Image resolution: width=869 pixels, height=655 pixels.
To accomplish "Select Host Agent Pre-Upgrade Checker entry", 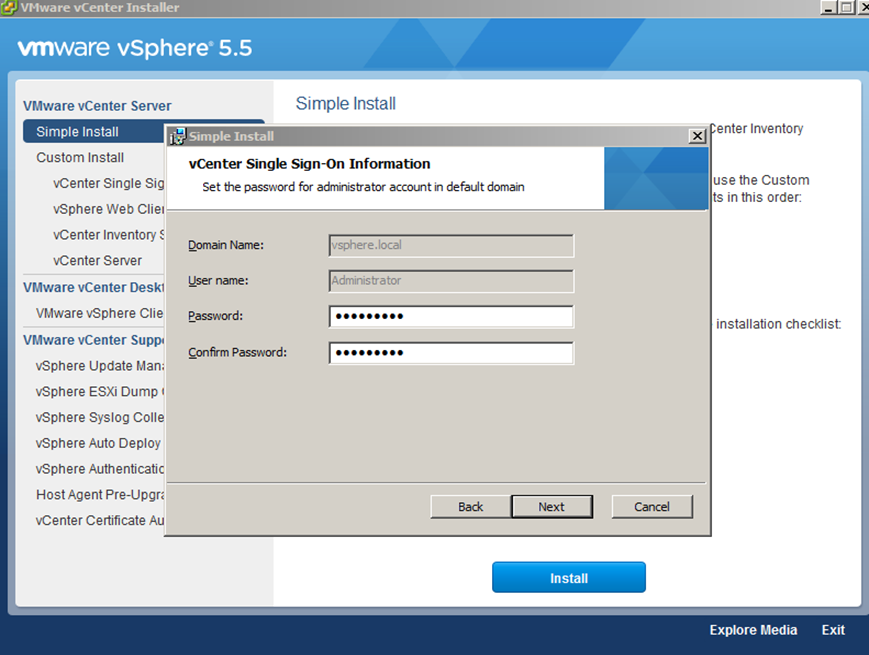I will (100, 494).
